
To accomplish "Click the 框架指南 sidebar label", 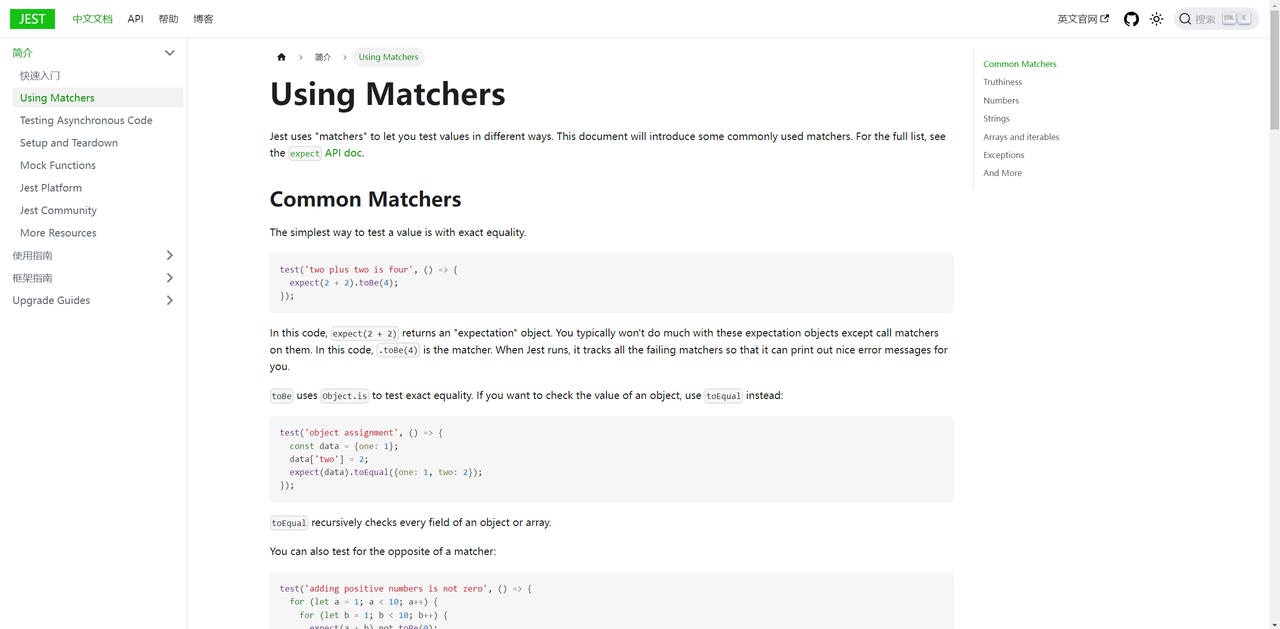I will pos(32,278).
